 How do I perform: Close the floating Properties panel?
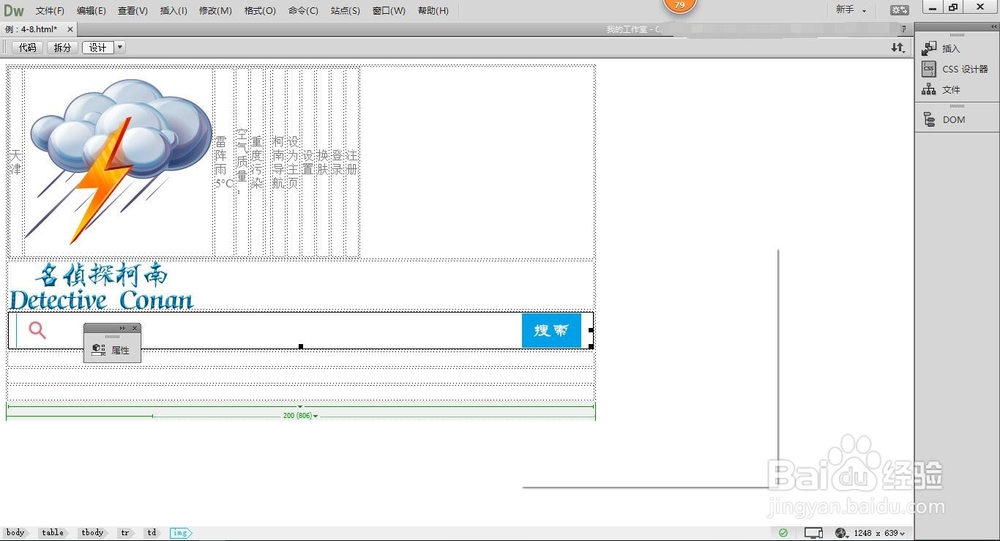[135, 328]
